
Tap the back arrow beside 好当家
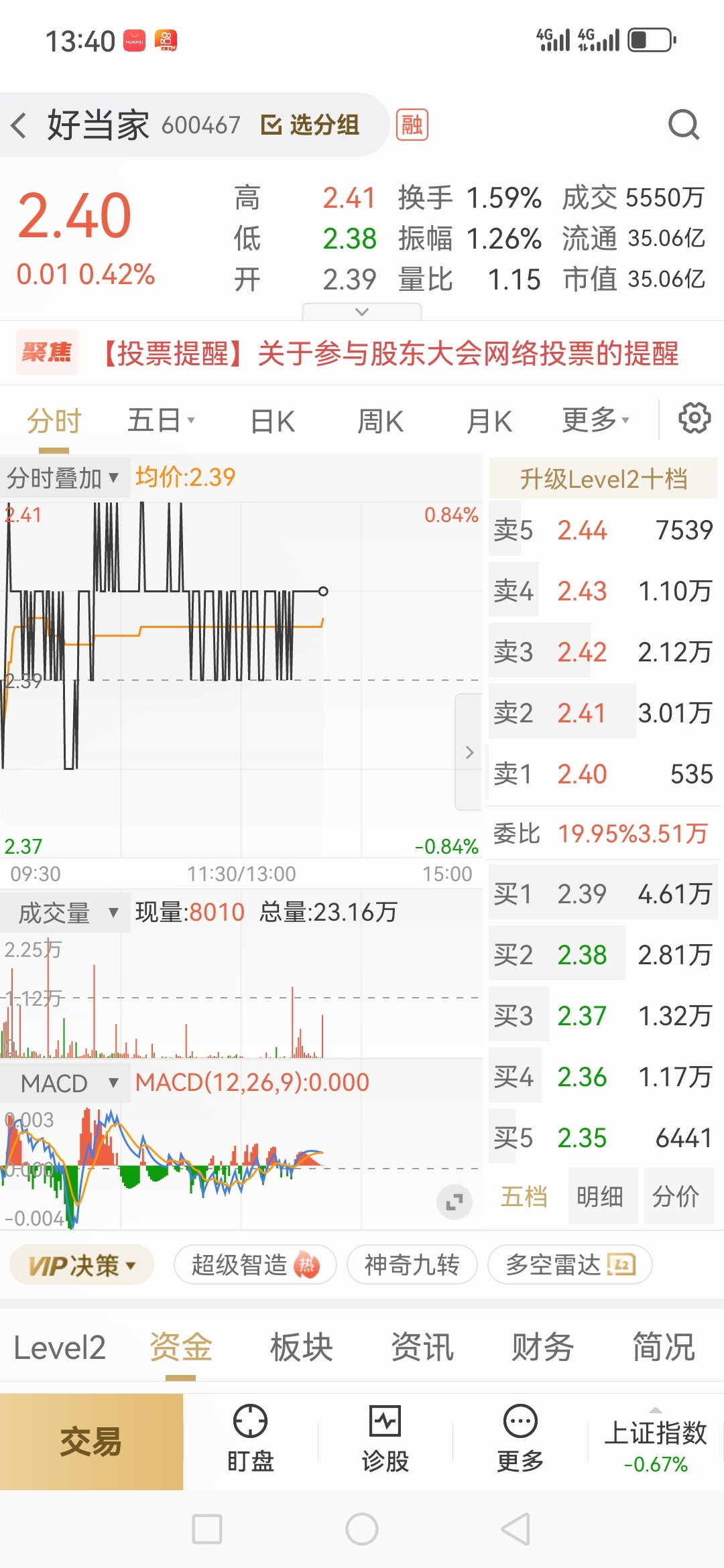19,125
